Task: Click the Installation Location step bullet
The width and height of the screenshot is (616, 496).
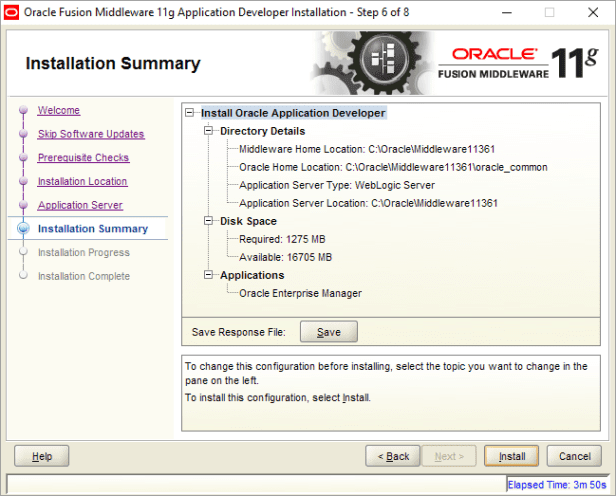Action: click(24, 181)
